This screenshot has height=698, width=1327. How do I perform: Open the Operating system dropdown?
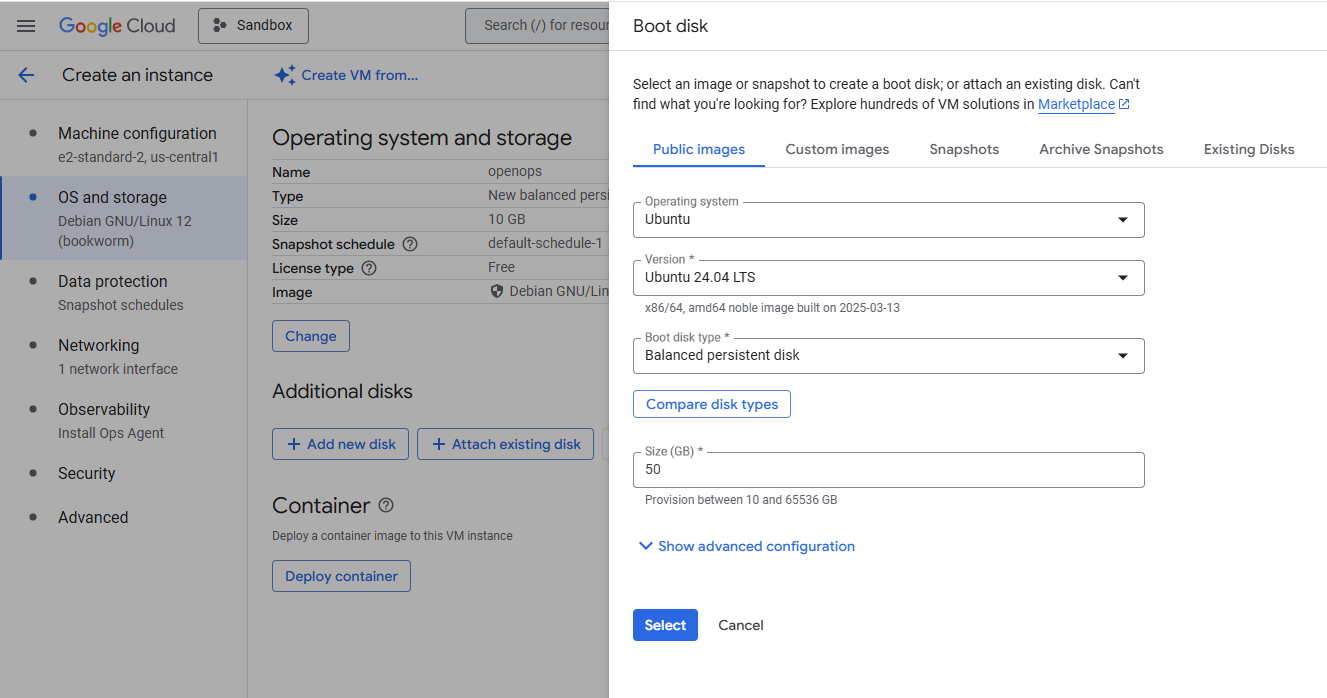point(888,219)
